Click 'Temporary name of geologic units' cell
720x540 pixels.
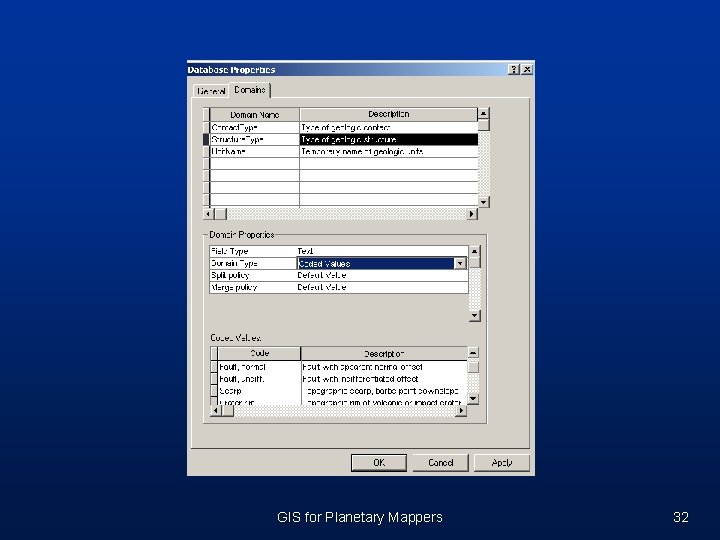(388, 151)
